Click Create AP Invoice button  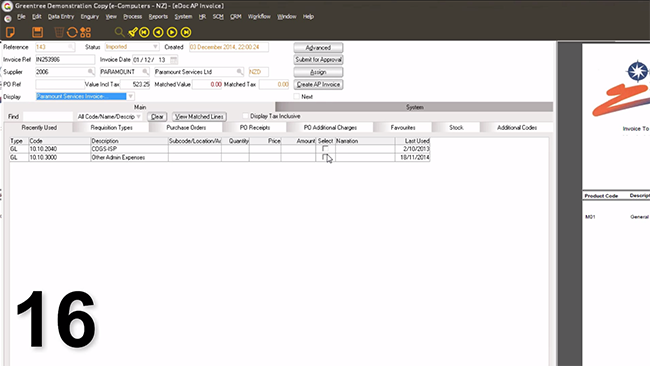click(x=318, y=85)
